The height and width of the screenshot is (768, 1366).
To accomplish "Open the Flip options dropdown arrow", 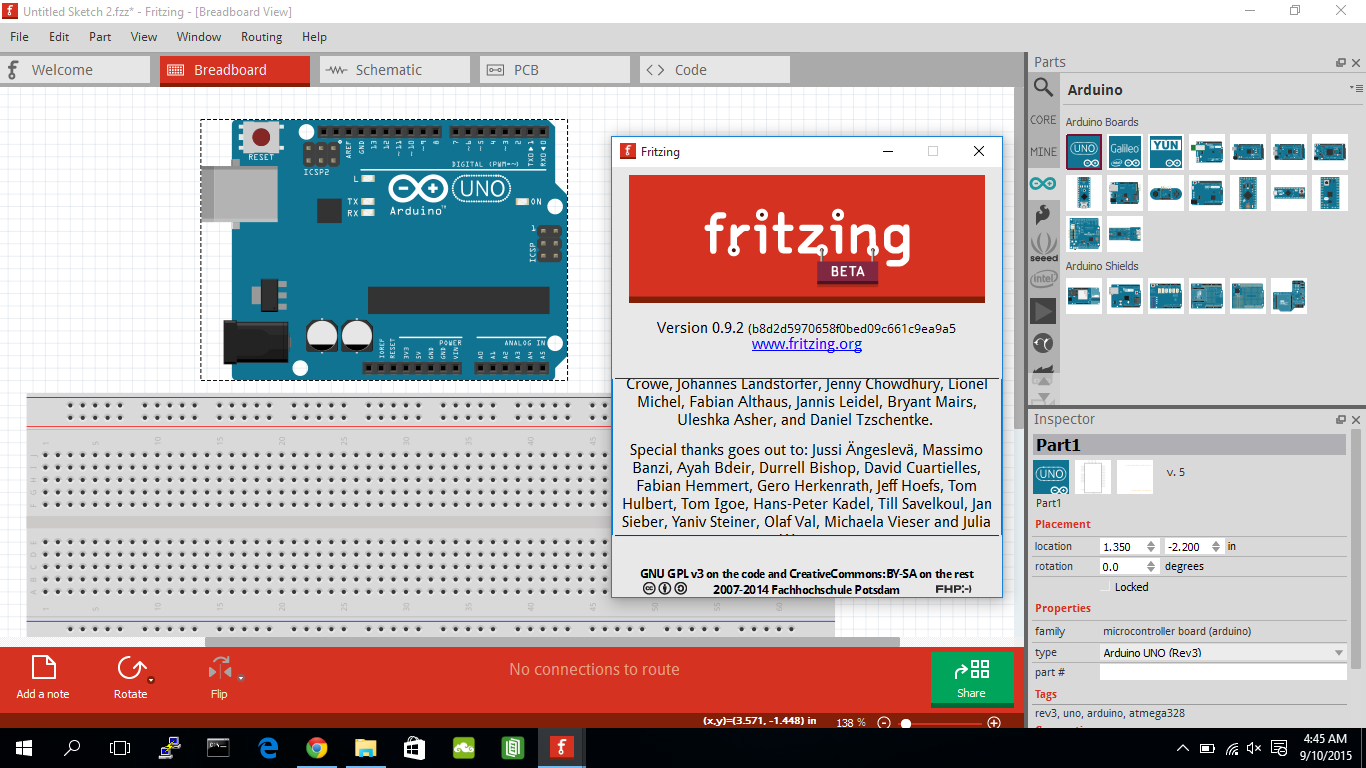I will [241, 677].
